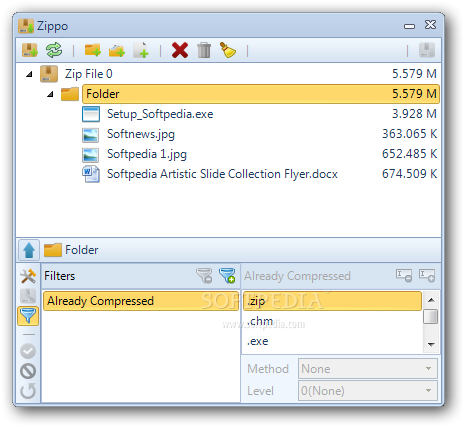Minimize the Zippo window
This screenshot has width=465, height=427.
(x=409, y=26)
